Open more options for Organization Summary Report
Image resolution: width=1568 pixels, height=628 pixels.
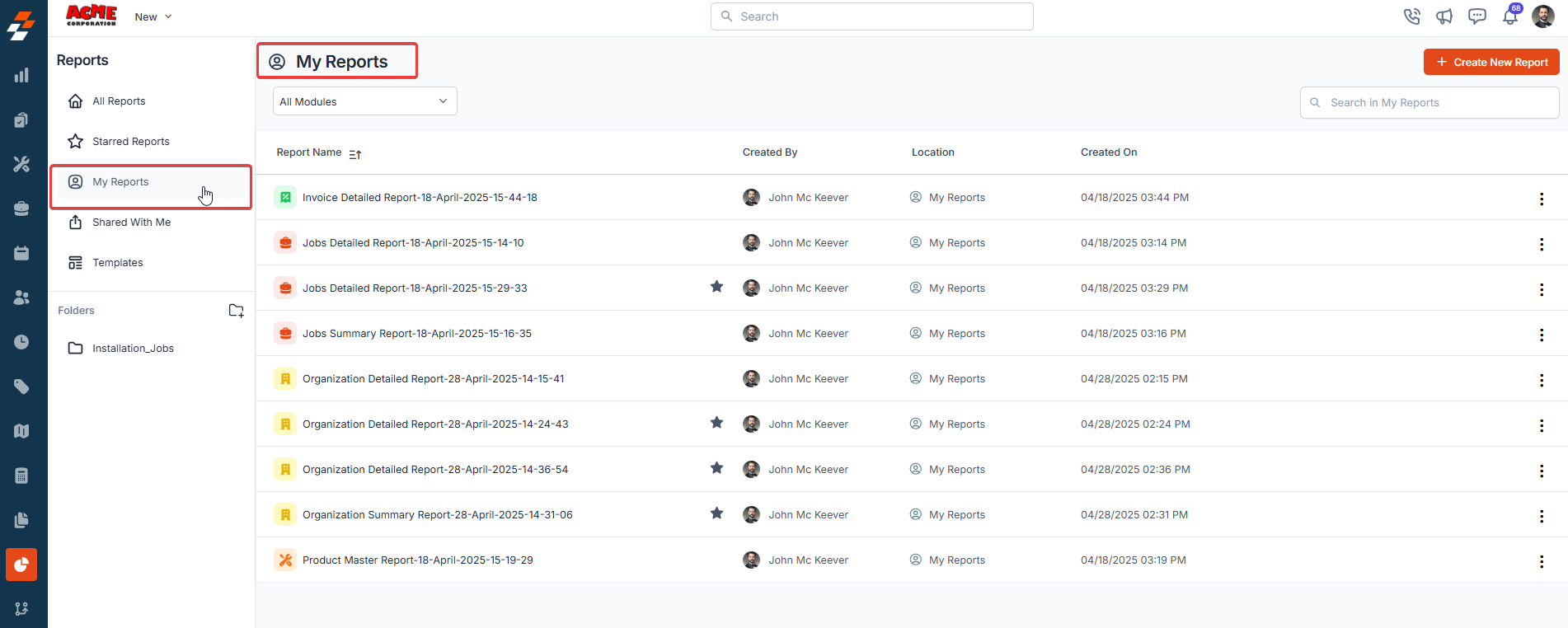[1542, 516]
